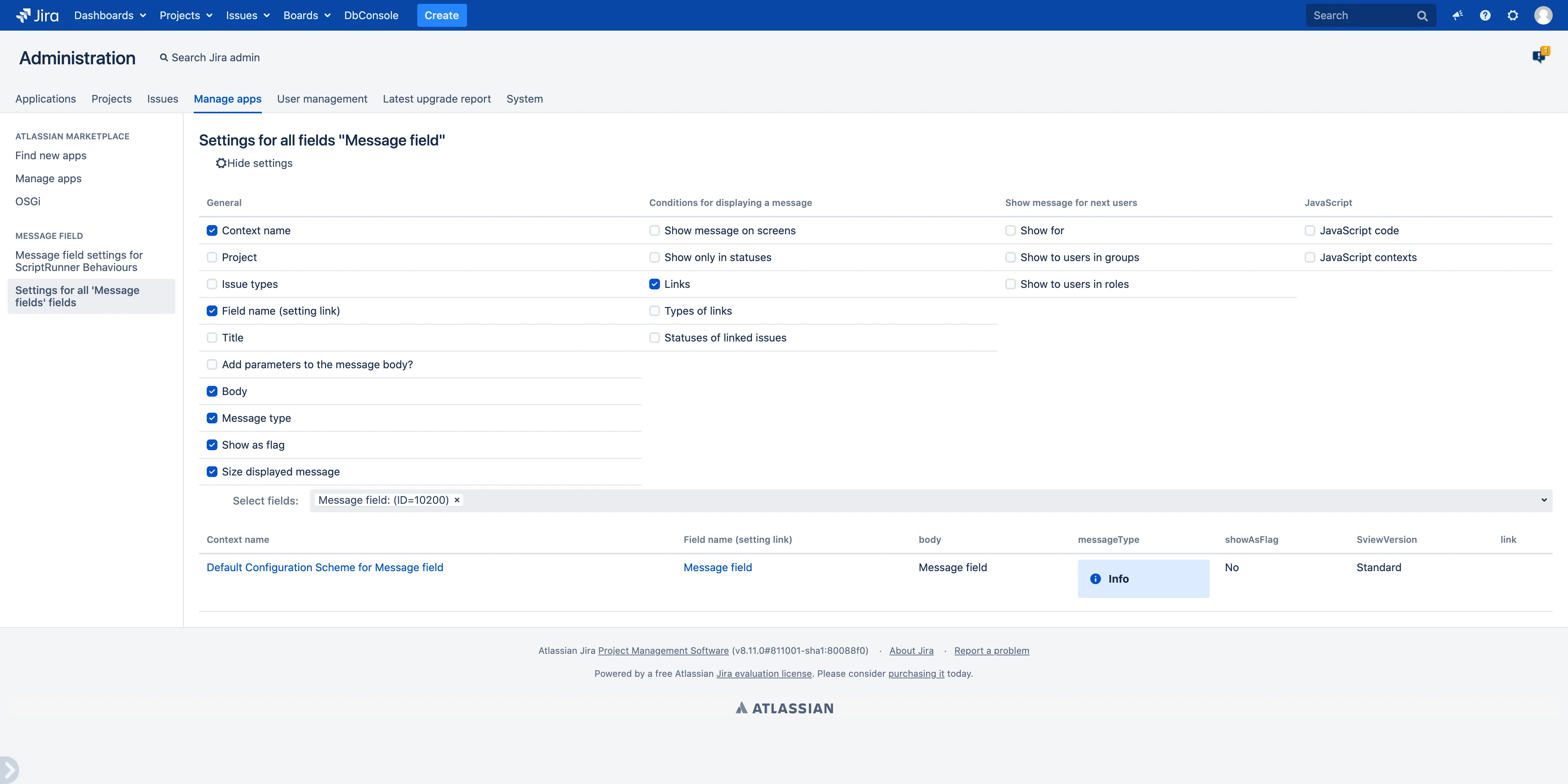Open the Dashboards dropdown menu
Viewport: 1568px width, 784px height.
[110, 15]
